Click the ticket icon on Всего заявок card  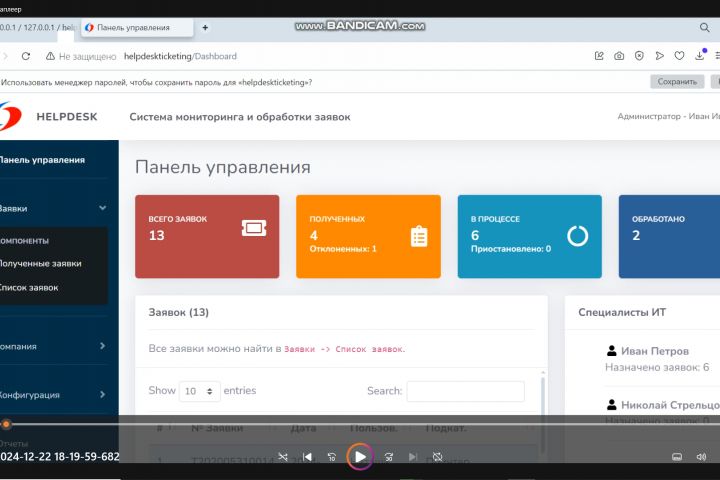click(x=254, y=228)
